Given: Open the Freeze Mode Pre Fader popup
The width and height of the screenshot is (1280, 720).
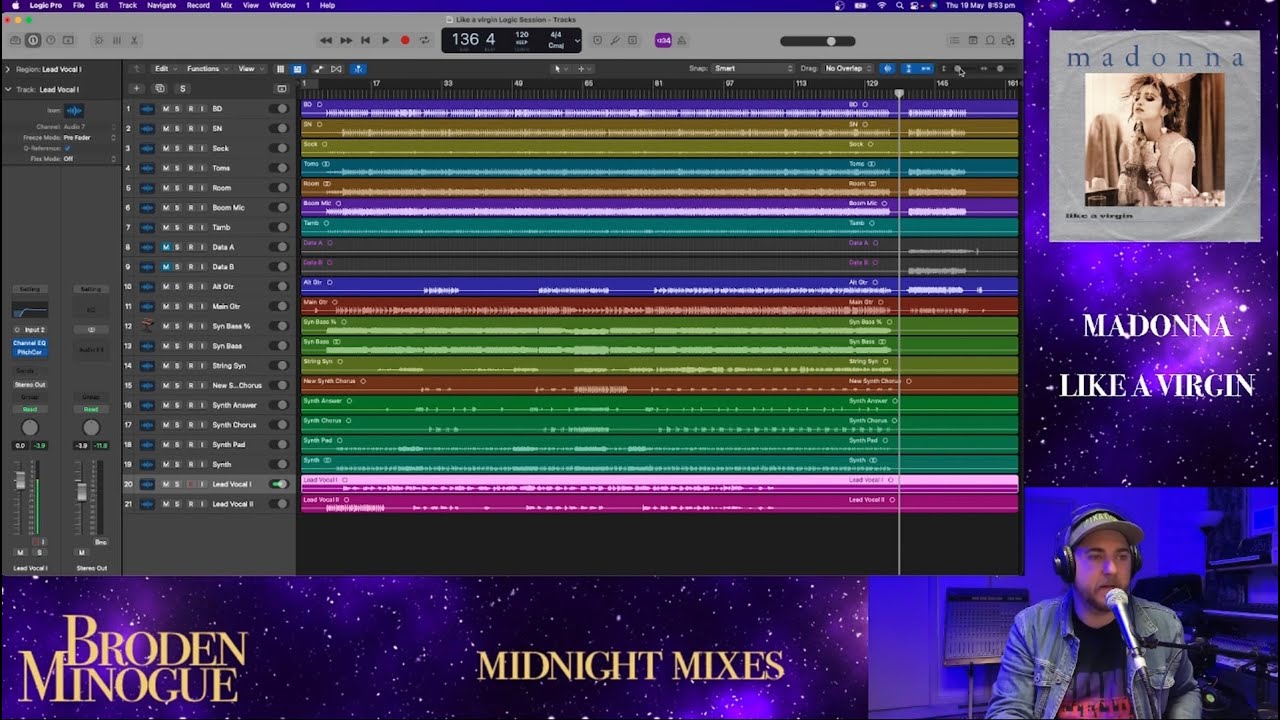Looking at the screenshot, I should coord(88,137).
